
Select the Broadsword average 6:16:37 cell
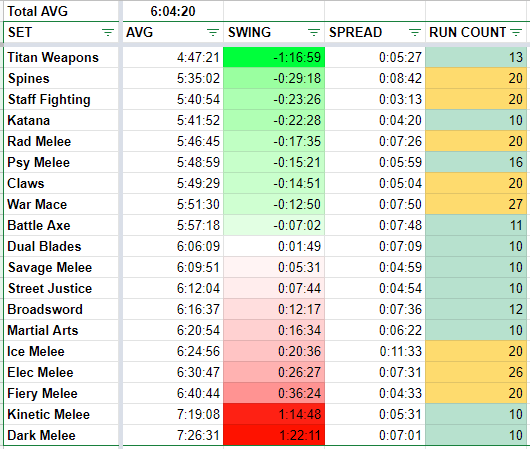(x=173, y=309)
